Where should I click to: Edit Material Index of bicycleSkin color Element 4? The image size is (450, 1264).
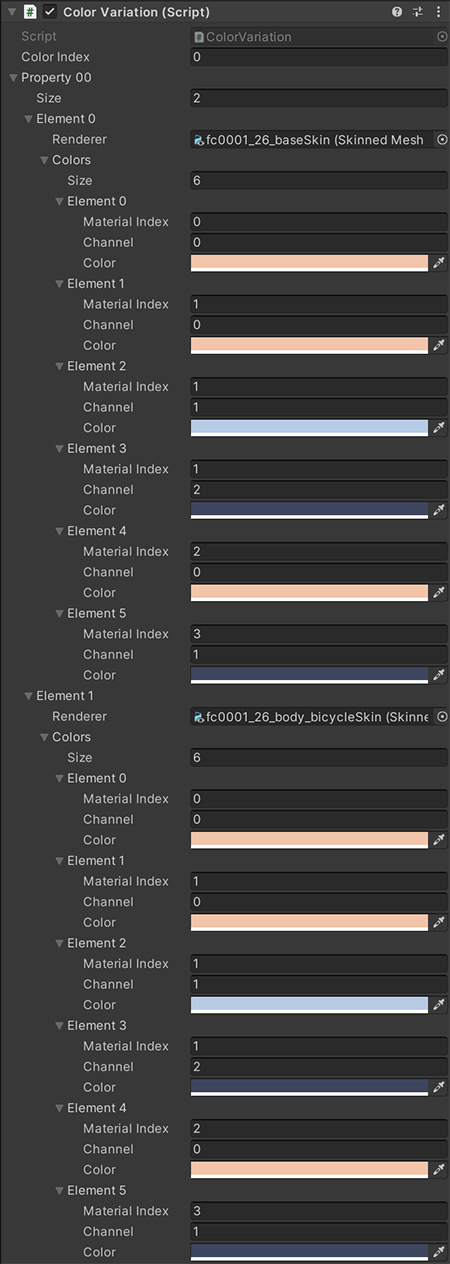(319, 1128)
